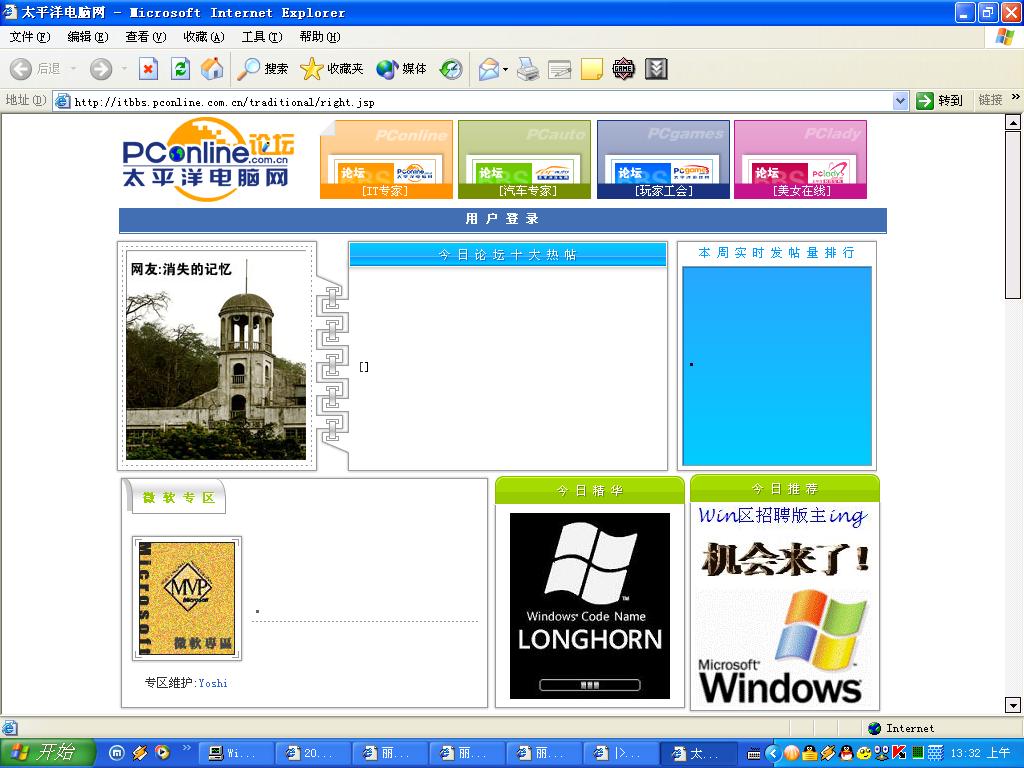1024x768 pixels.
Task: Click the Windows flag throbber logo
Action: [1005, 37]
